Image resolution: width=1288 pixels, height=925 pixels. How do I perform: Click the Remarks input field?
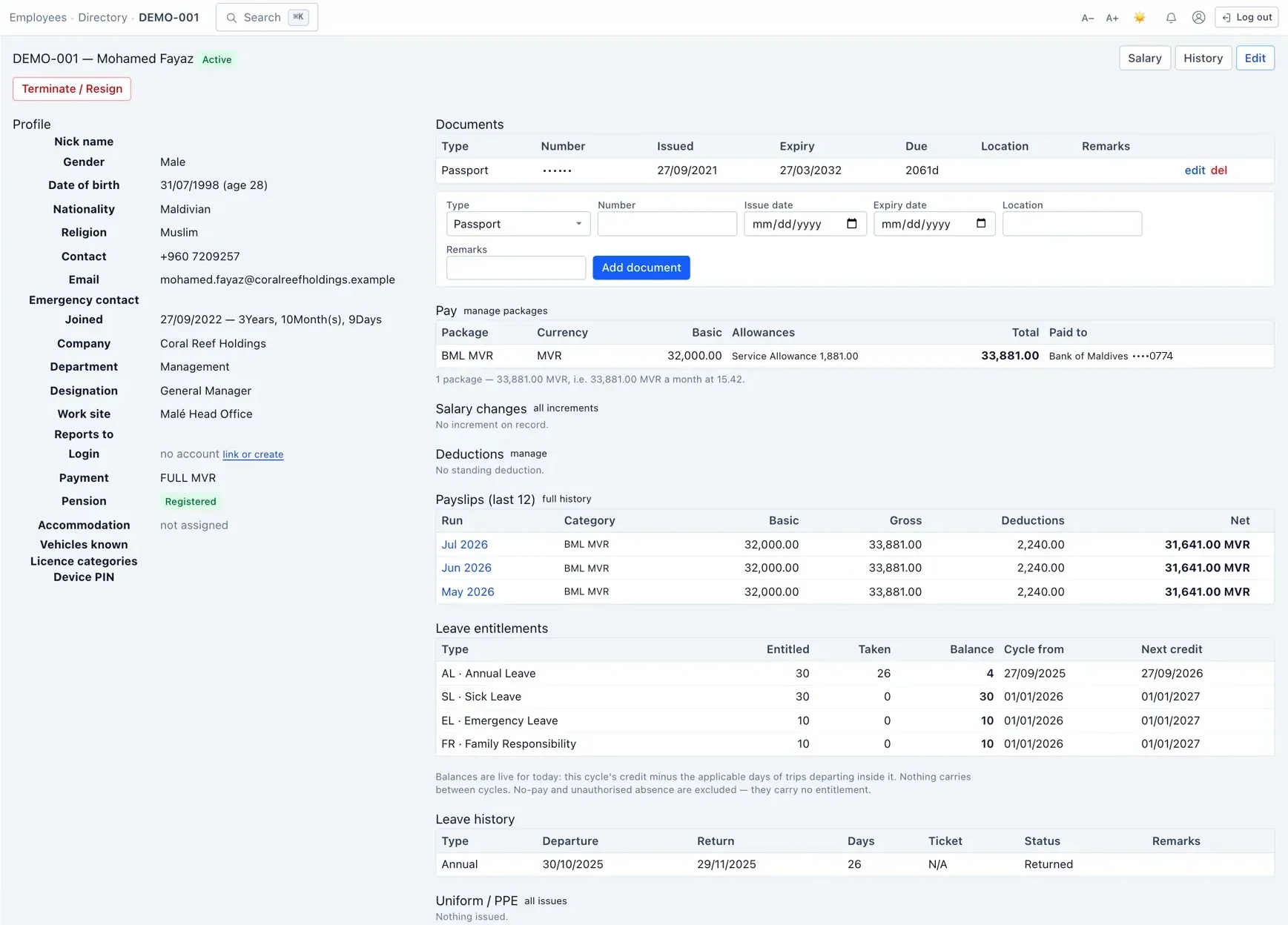[515, 268]
